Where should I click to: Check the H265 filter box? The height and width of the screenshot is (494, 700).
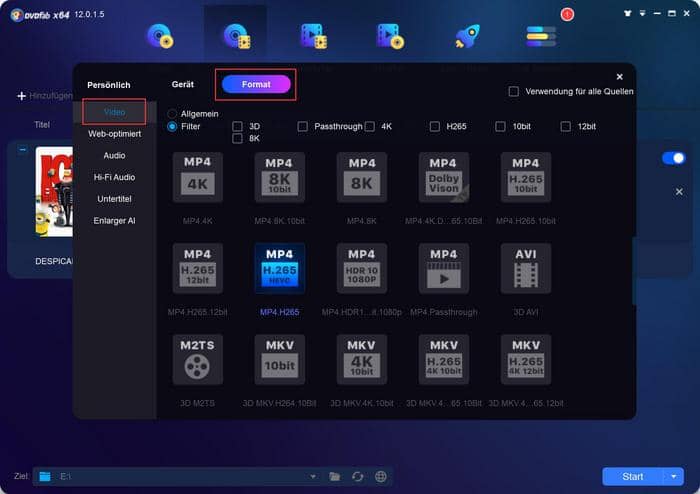point(435,127)
